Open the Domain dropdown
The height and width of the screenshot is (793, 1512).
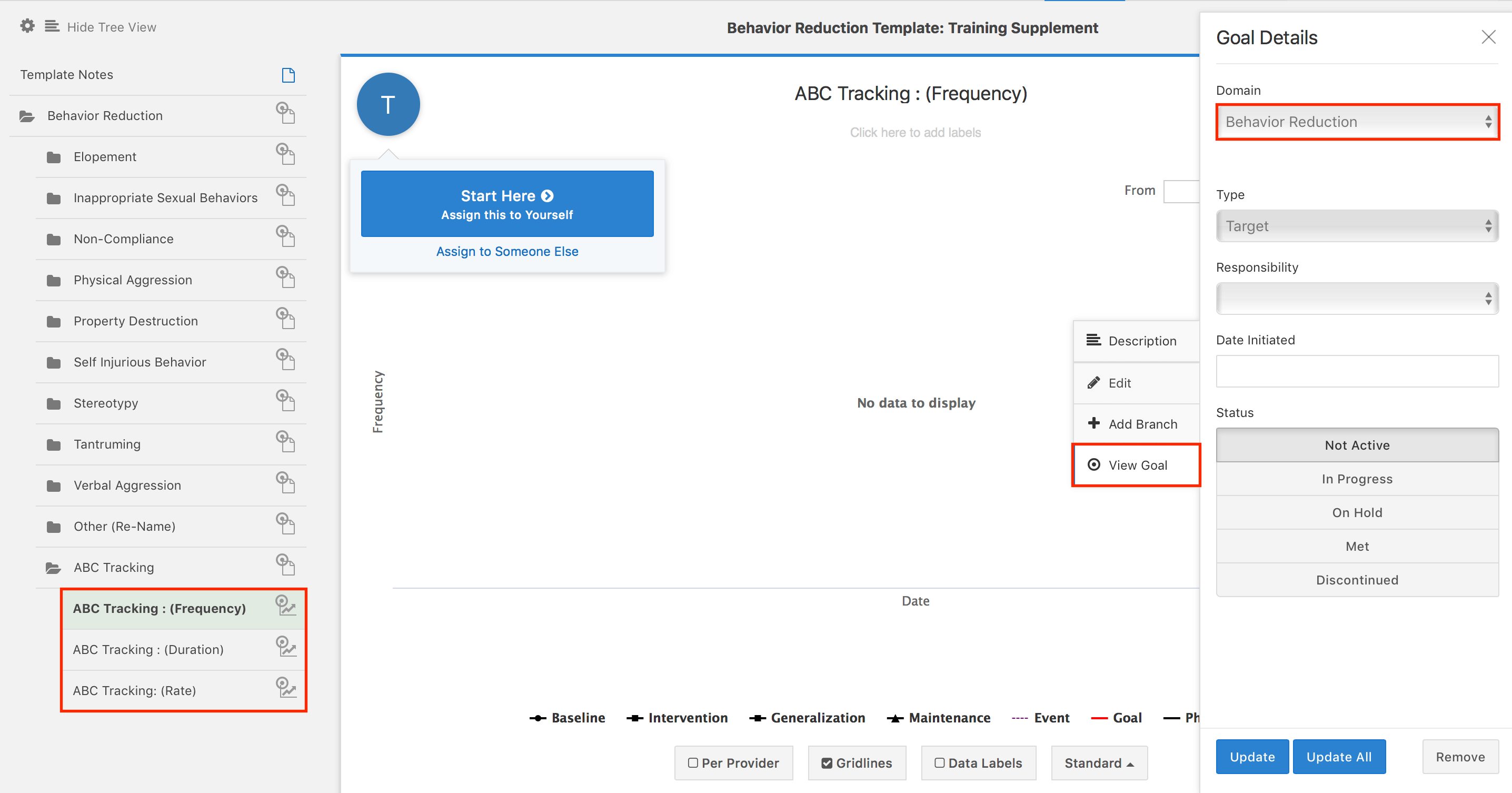1357,122
